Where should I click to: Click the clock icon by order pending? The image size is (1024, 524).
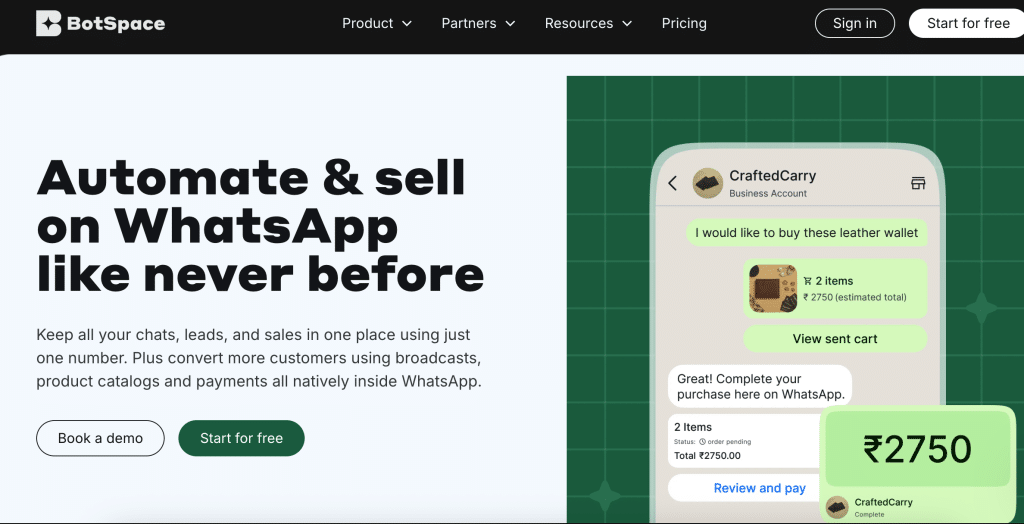point(702,442)
